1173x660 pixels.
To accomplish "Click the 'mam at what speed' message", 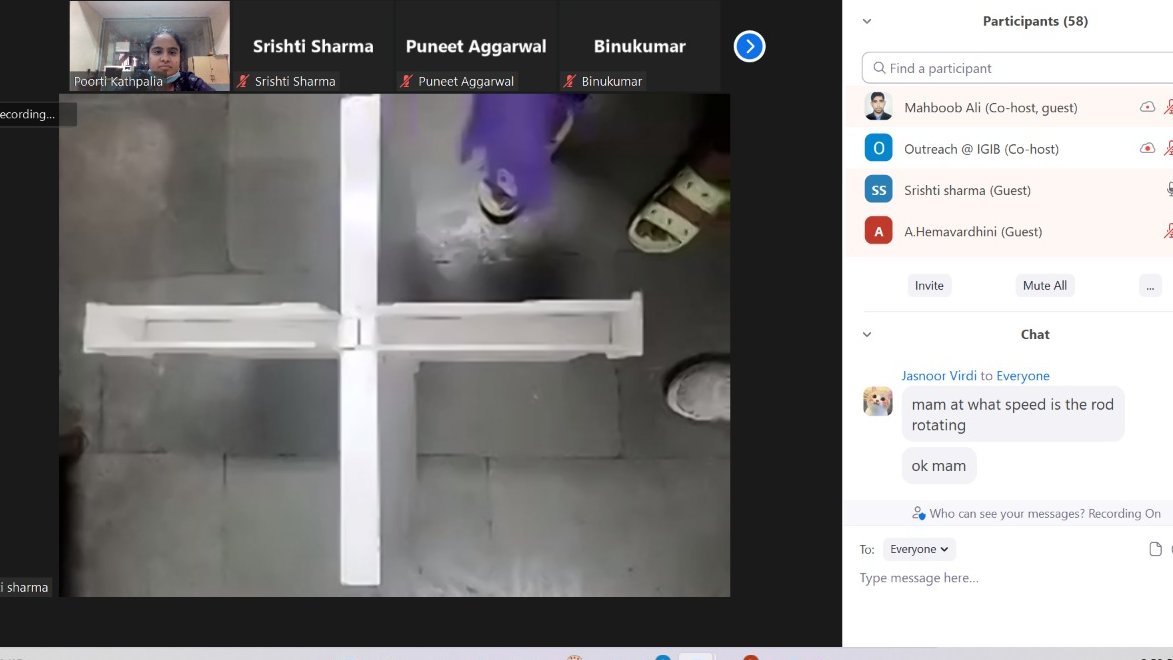I will (x=1013, y=415).
